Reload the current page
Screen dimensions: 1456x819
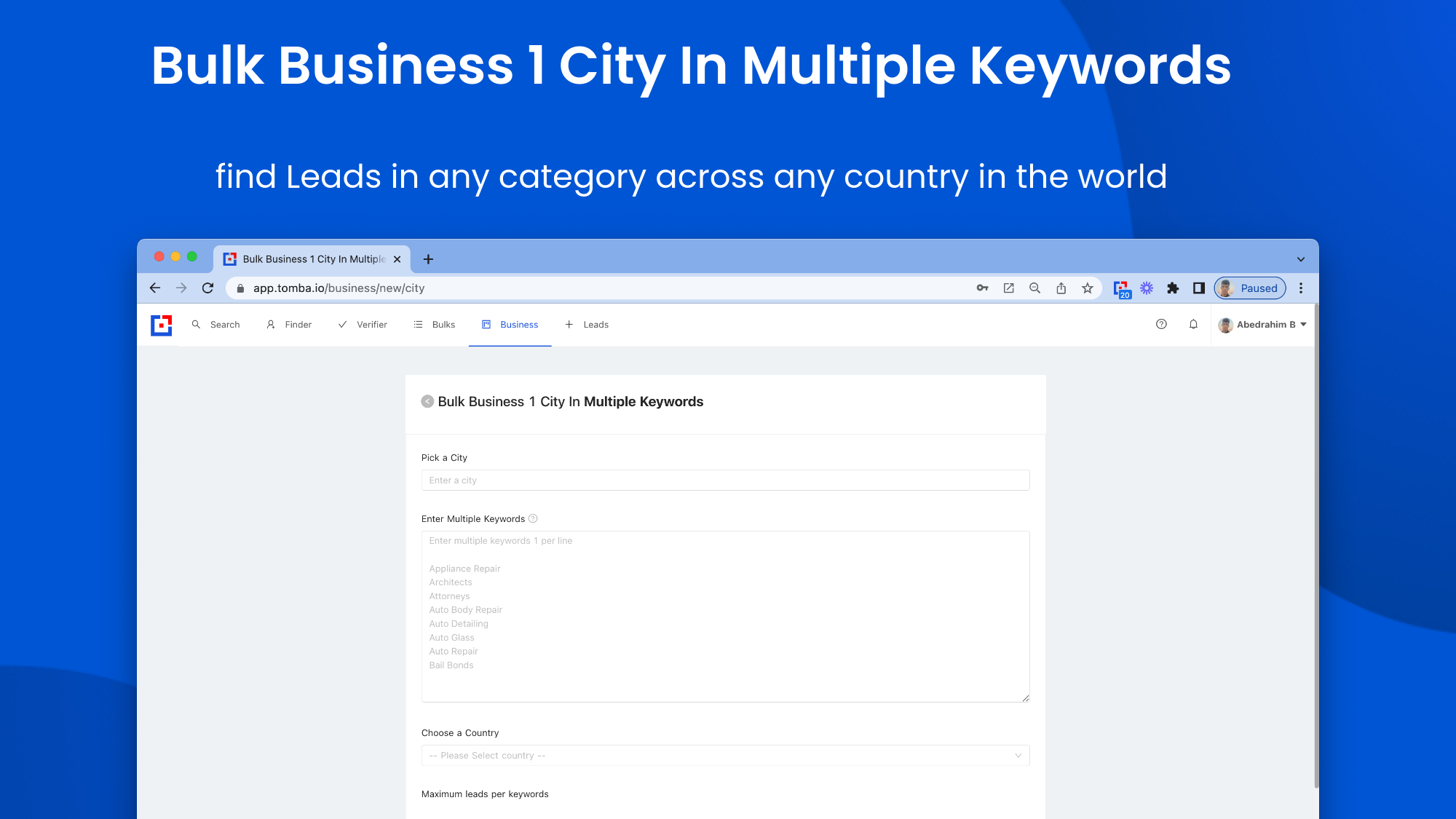click(x=207, y=288)
